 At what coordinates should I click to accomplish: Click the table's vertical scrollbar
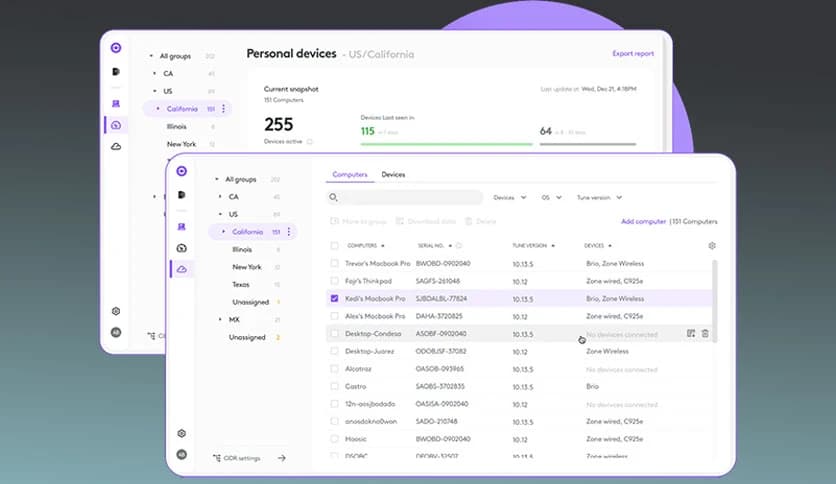pyautogui.click(x=714, y=300)
